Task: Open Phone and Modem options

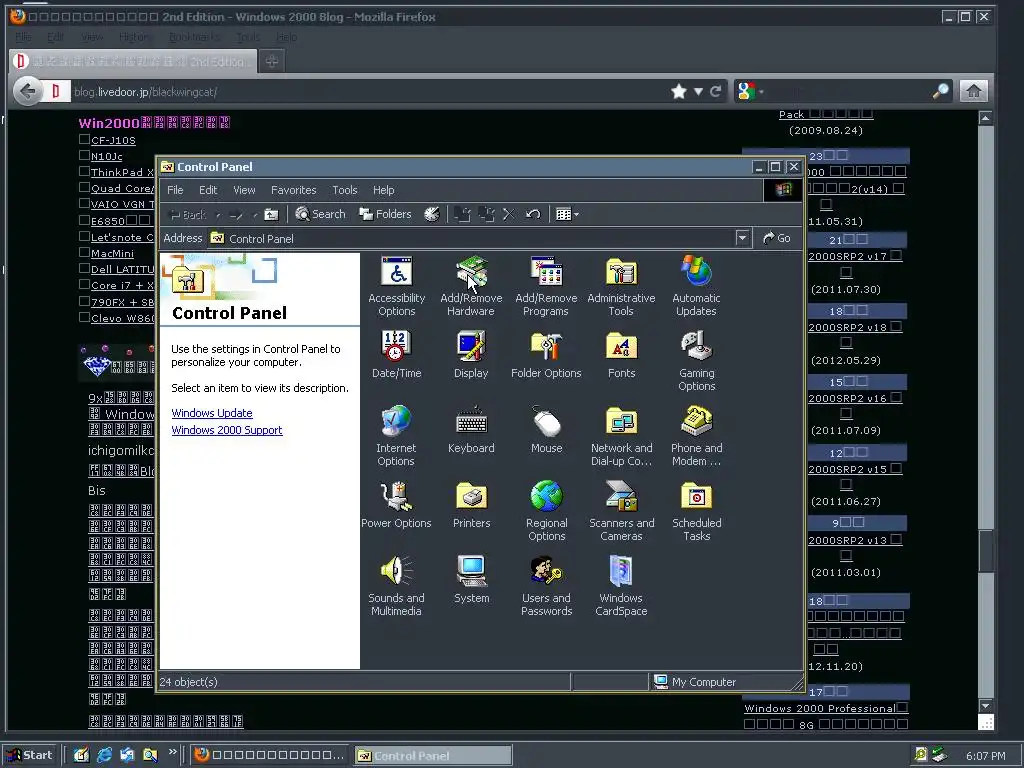Action: coord(696,436)
